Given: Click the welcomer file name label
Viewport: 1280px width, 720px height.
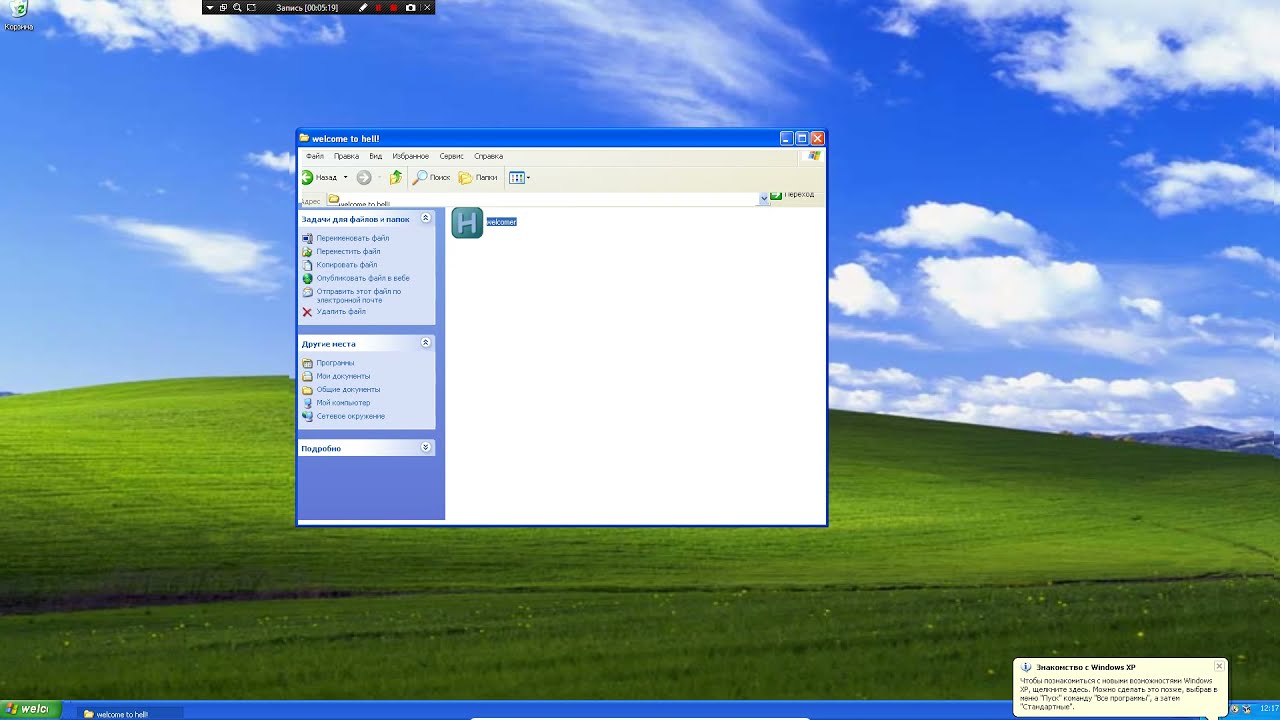Looking at the screenshot, I should [502, 222].
